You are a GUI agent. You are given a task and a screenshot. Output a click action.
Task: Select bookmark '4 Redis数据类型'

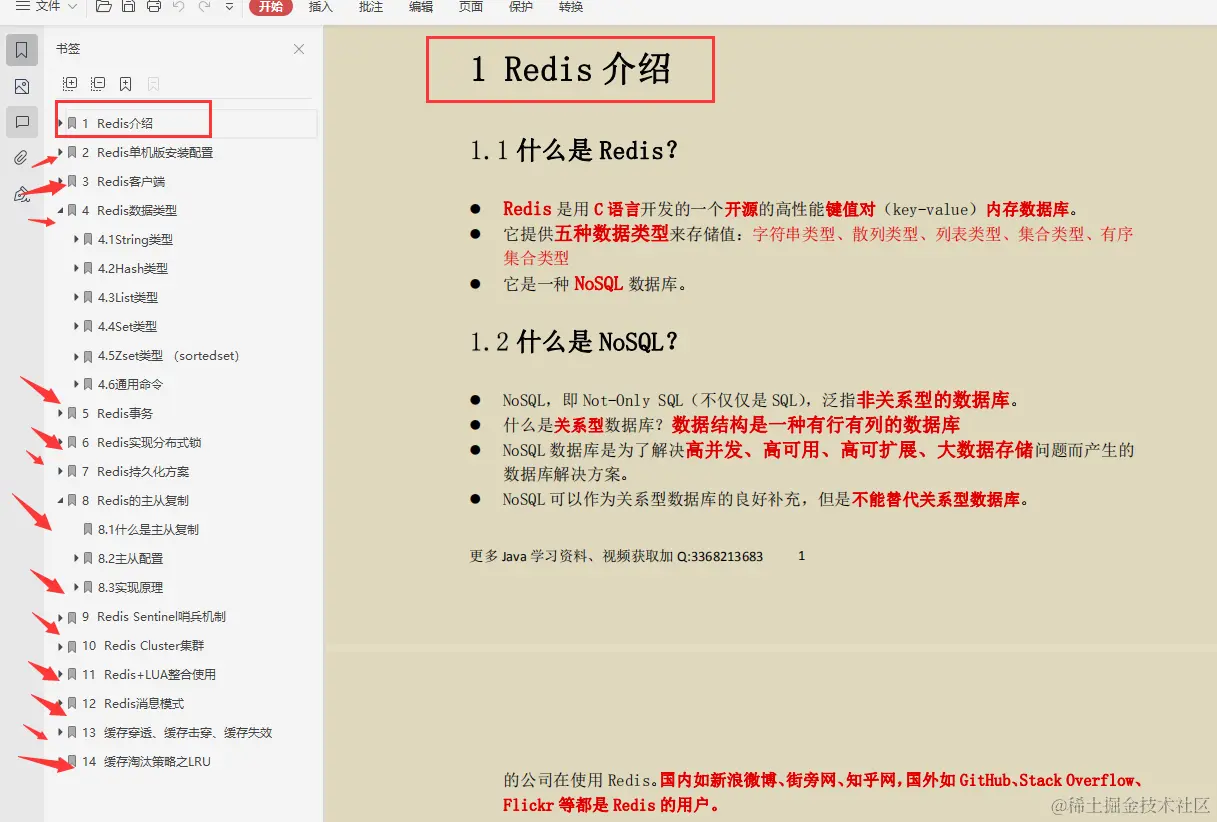[x=130, y=210]
